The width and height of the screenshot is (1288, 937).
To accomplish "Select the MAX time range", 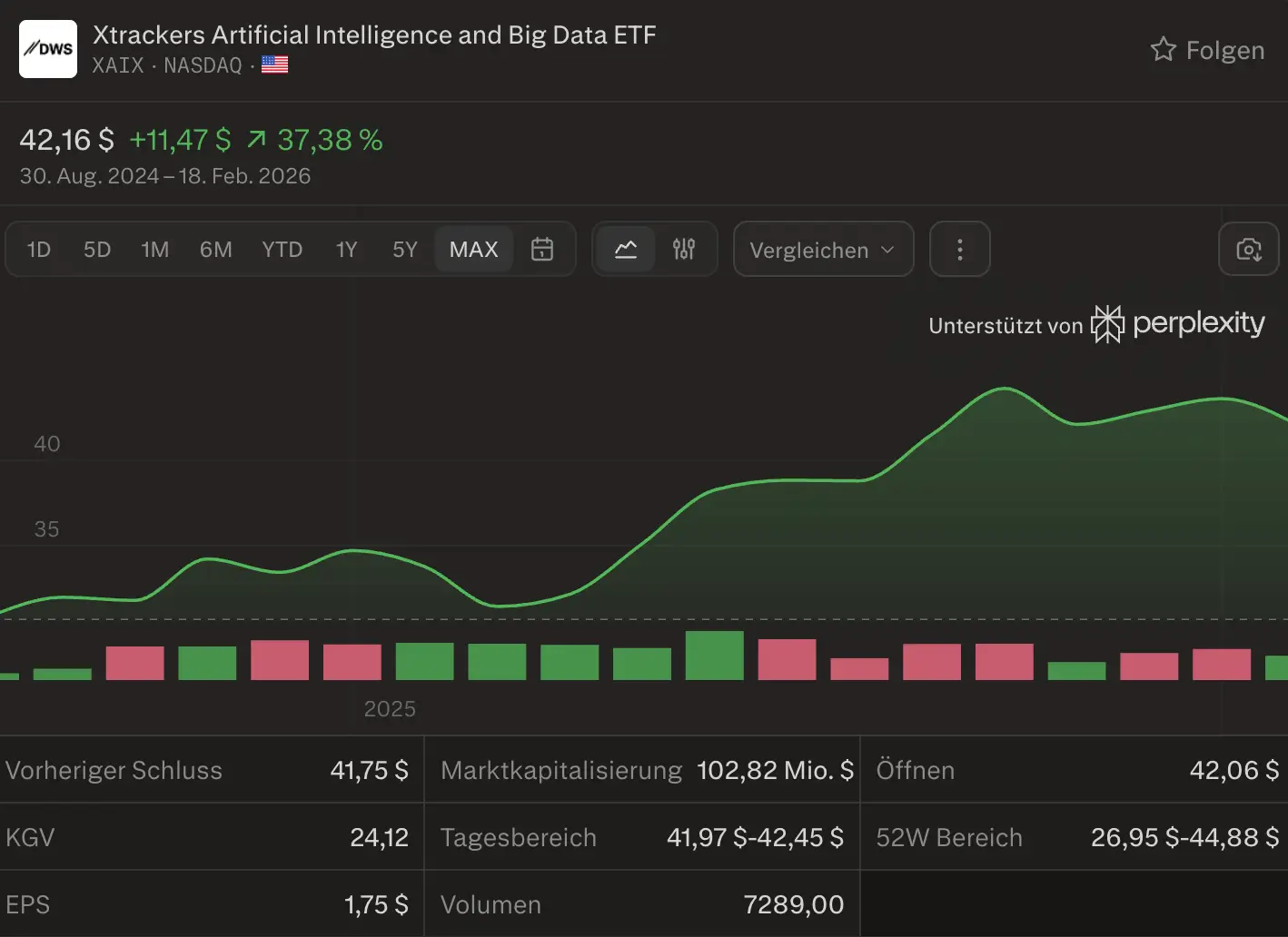I will pyautogui.click(x=473, y=250).
